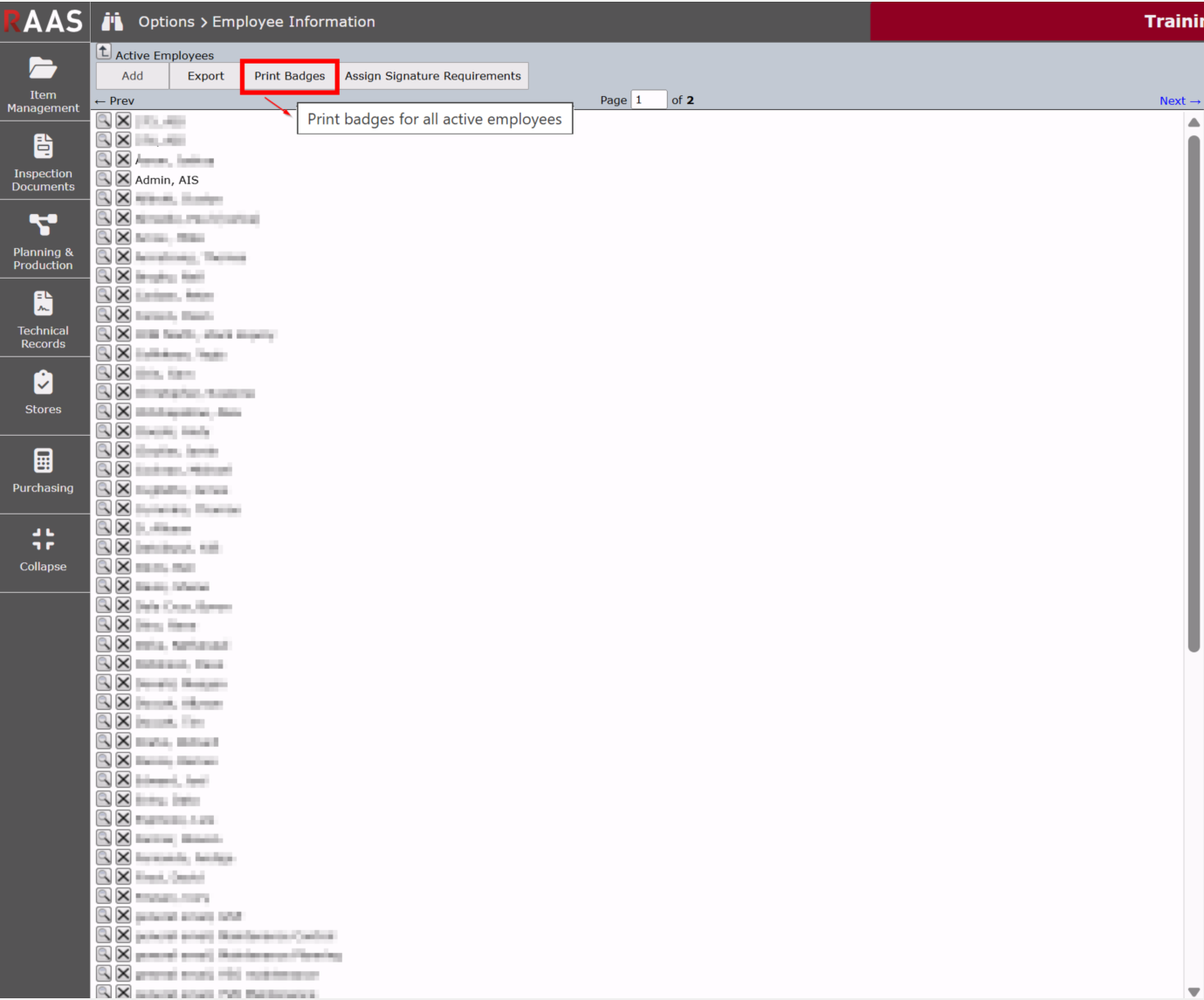This screenshot has width=1204, height=1000.
Task: Open the Item Management module
Action: 44,83
